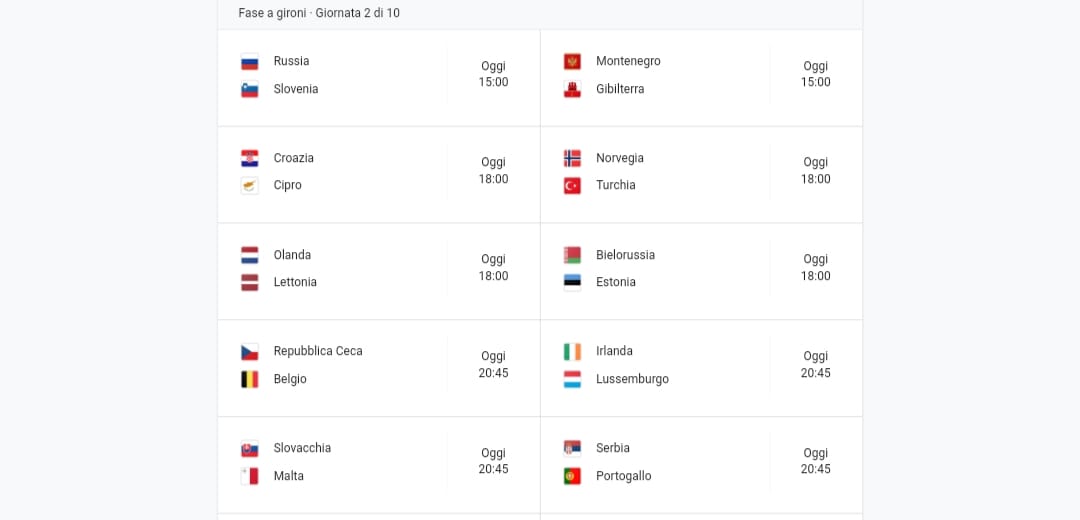Screen dimensions: 1080x520
Task: Open the Serbia team link
Action: tap(612, 448)
